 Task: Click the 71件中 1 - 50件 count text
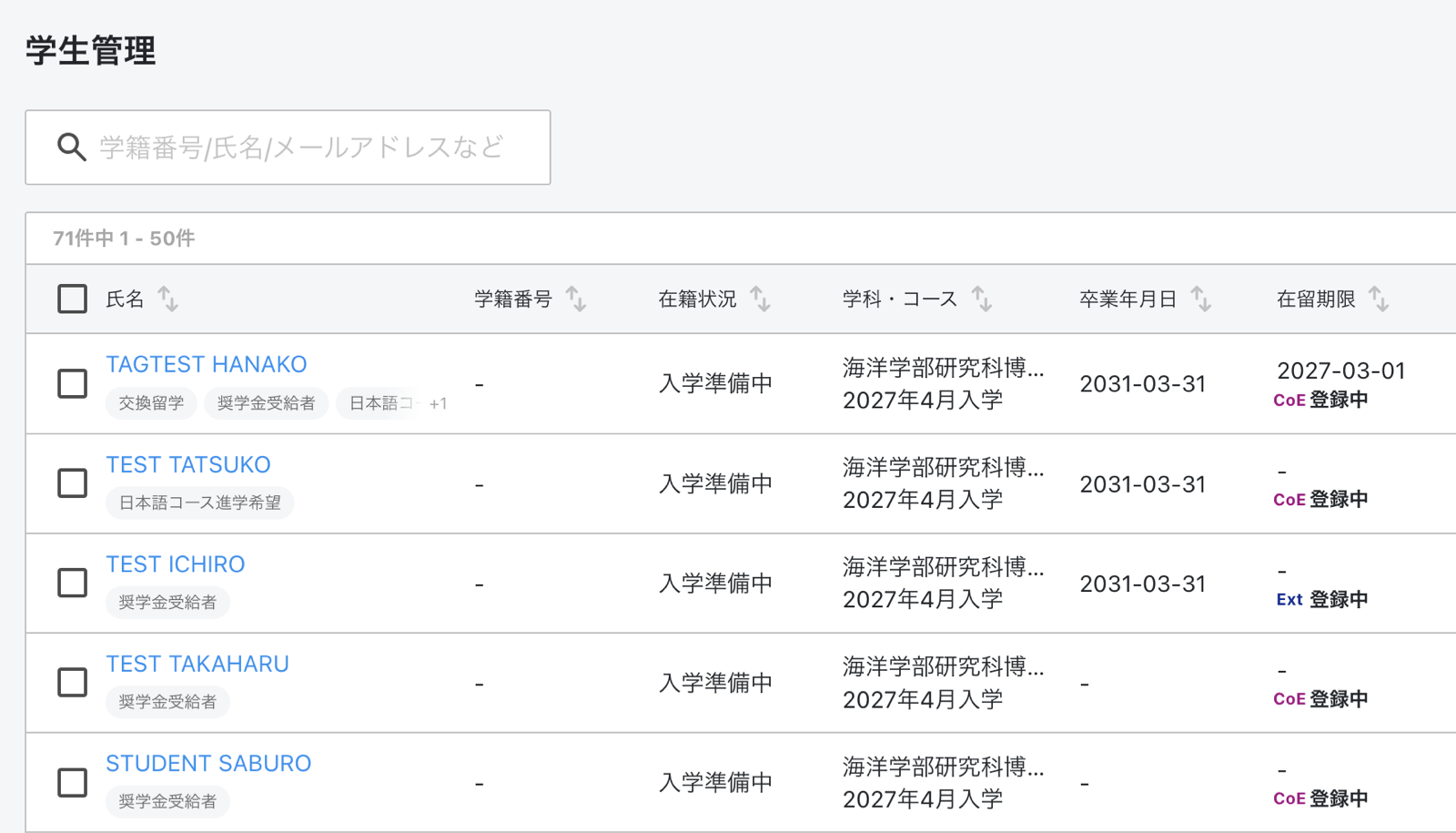tap(124, 239)
